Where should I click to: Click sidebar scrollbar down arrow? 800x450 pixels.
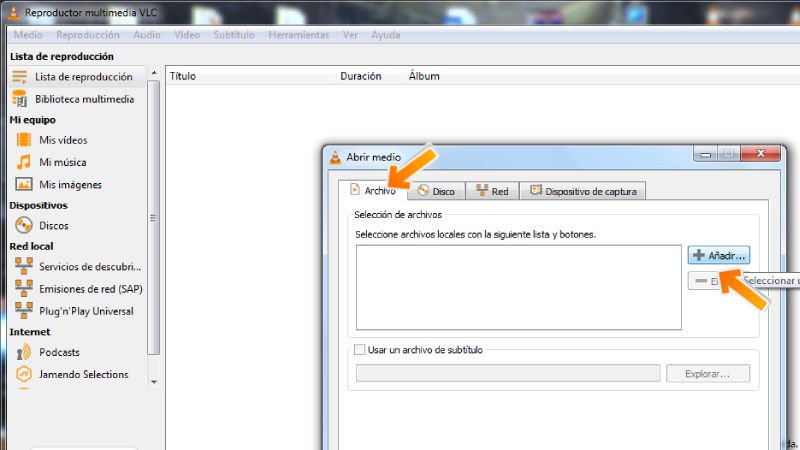(x=154, y=382)
